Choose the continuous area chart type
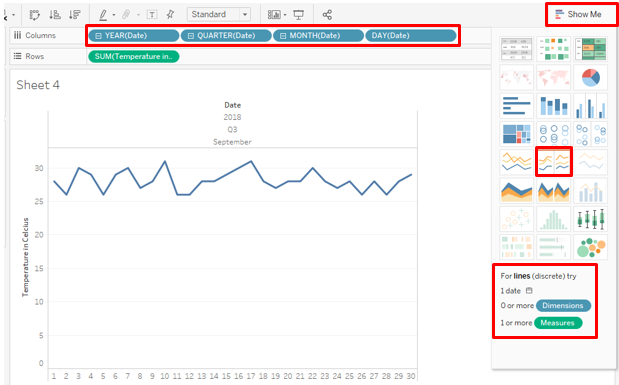Viewport: 619px width, 385px height. (516, 190)
